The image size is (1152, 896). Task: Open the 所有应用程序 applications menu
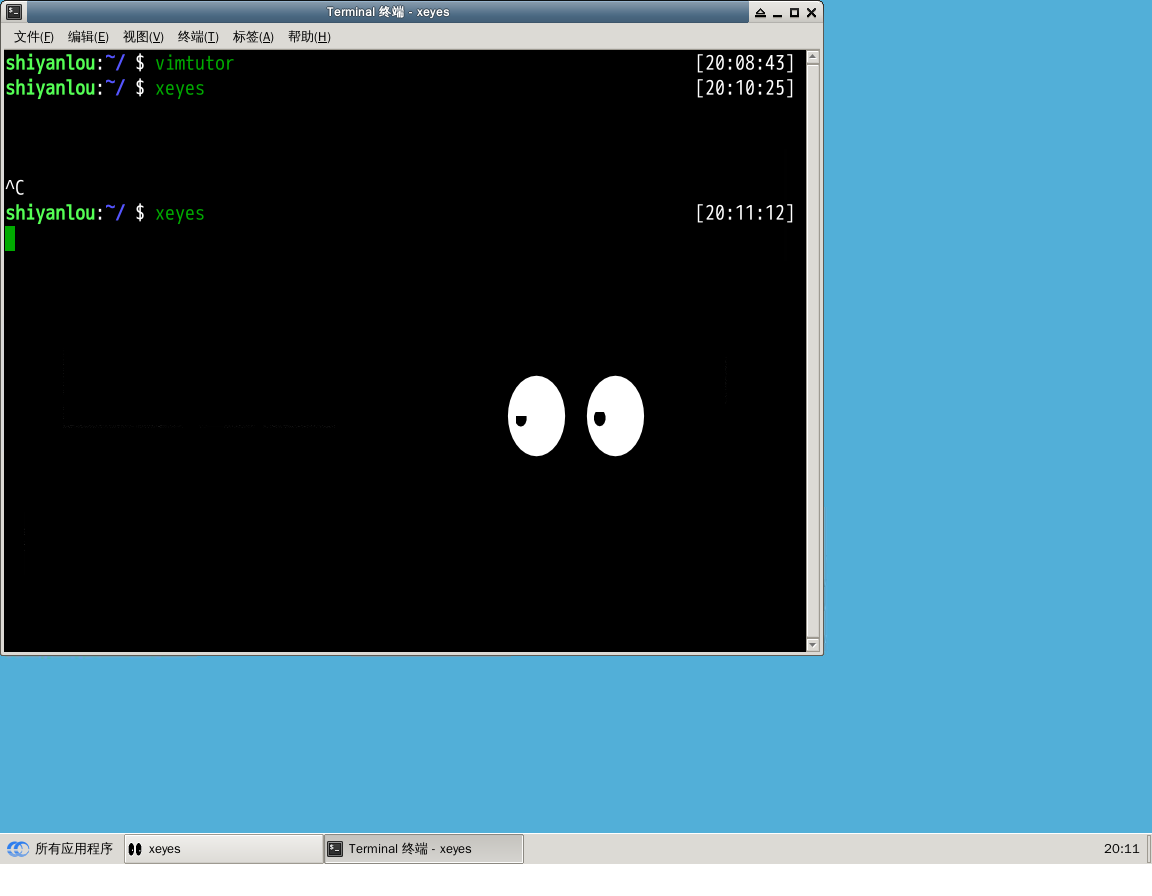tap(61, 849)
